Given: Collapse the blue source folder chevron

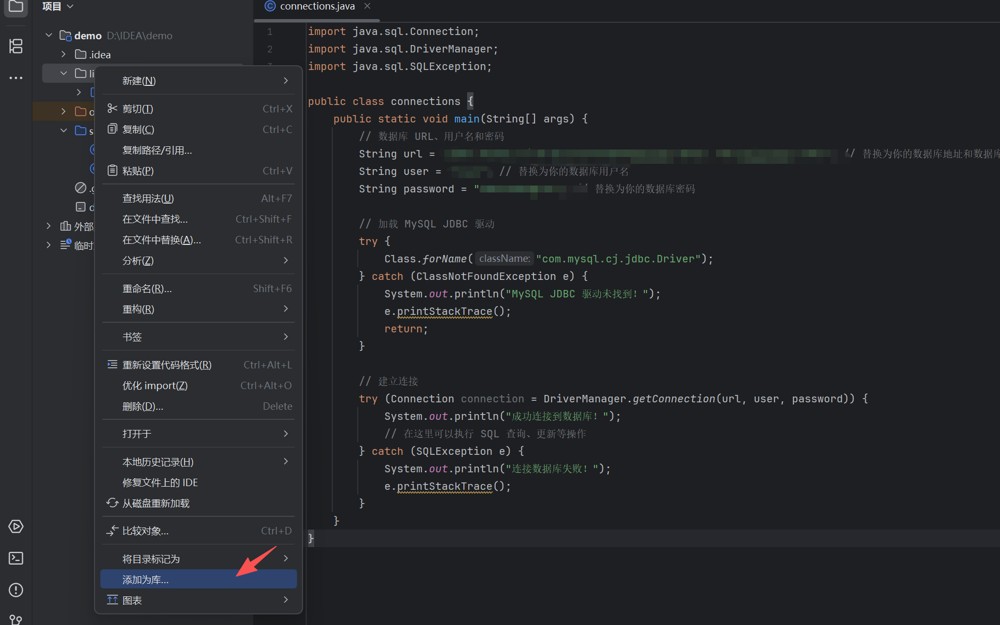Looking at the screenshot, I should coord(64,131).
